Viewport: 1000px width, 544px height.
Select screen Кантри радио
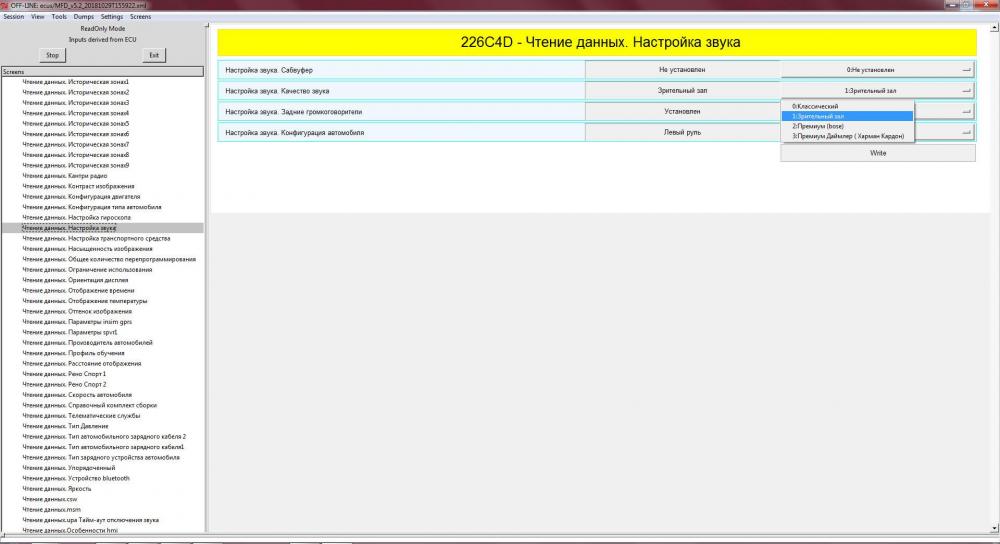(x=64, y=175)
